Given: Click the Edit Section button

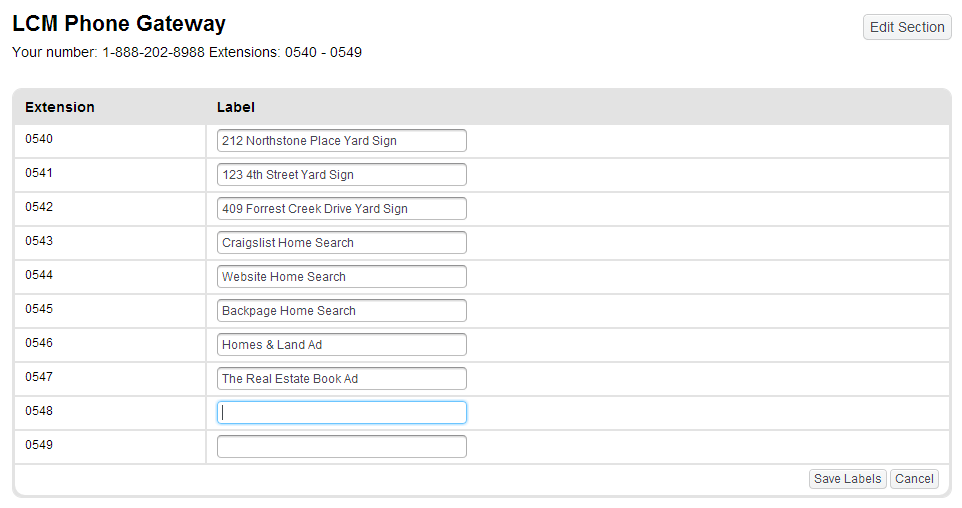Looking at the screenshot, I should tap(906, 27).
